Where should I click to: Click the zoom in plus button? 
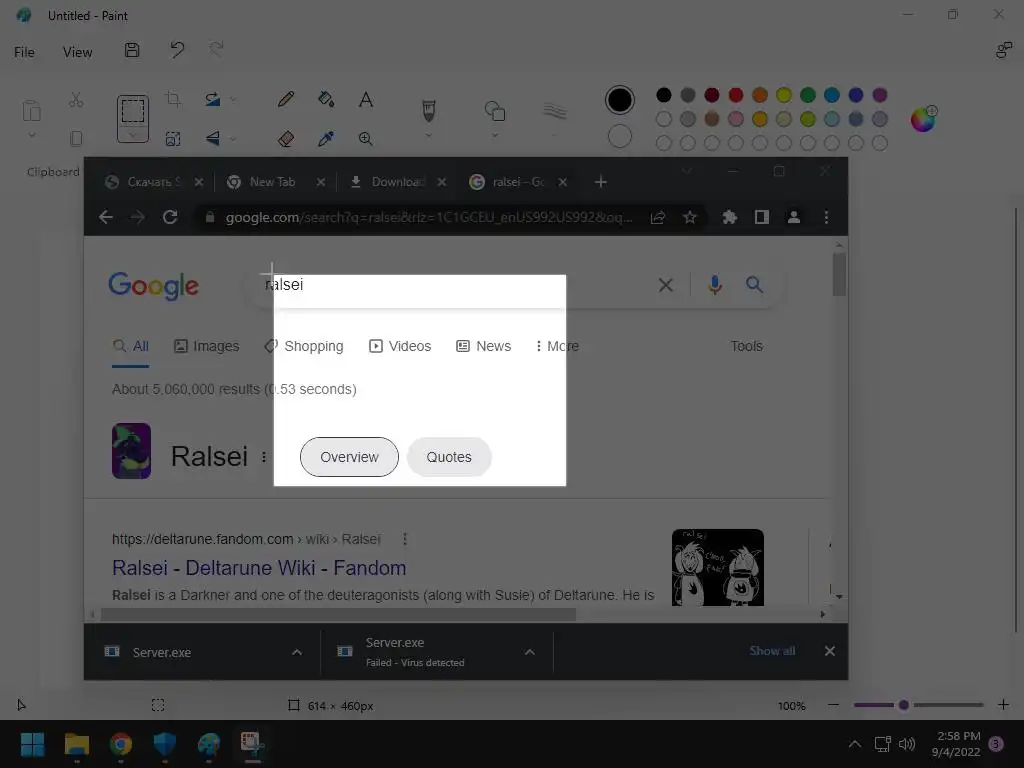tap(1003, 705)
